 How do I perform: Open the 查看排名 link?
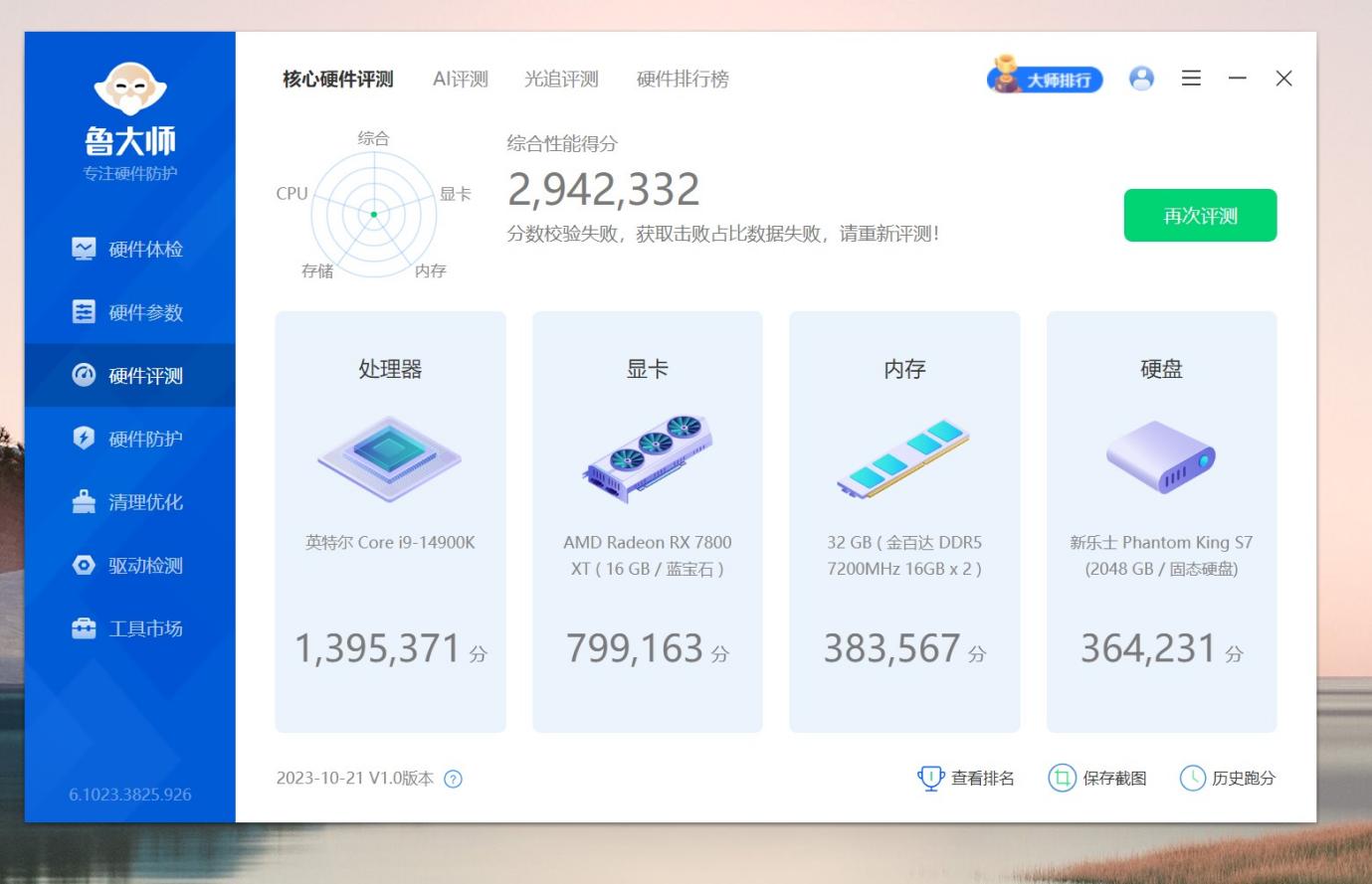pyautogui.click(x=983, y=779)
